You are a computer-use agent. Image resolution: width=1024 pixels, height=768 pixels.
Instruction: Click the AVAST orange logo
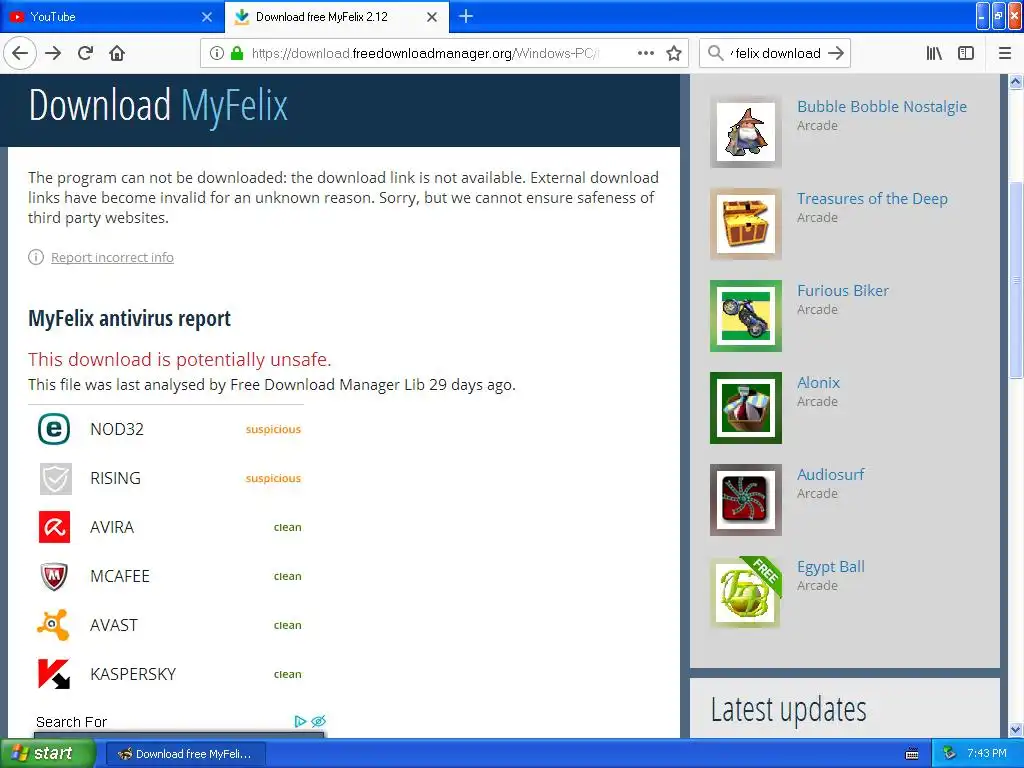click(x=54, y=625)
